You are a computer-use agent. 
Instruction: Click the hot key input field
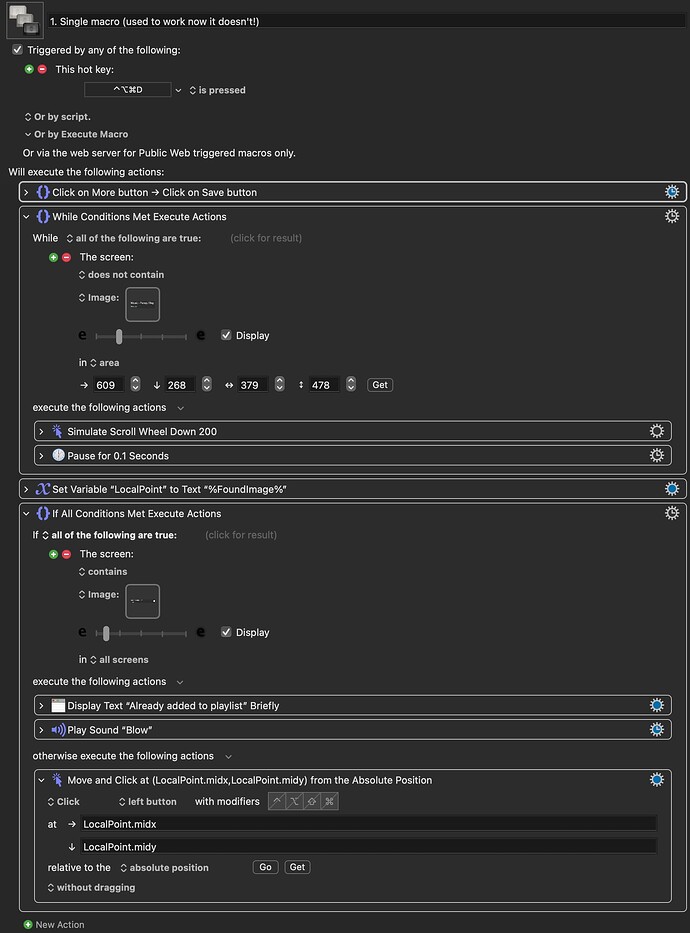click(x=127, y=90)
